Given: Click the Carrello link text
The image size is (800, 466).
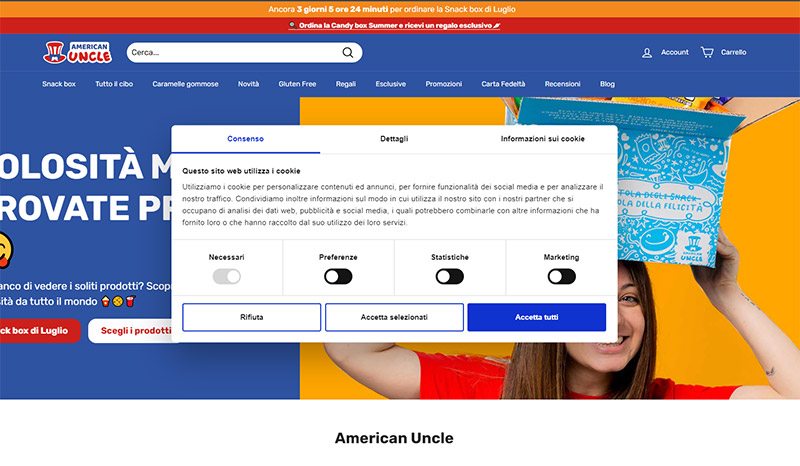Looking at the screenshot, I should [x=734, y=52].
